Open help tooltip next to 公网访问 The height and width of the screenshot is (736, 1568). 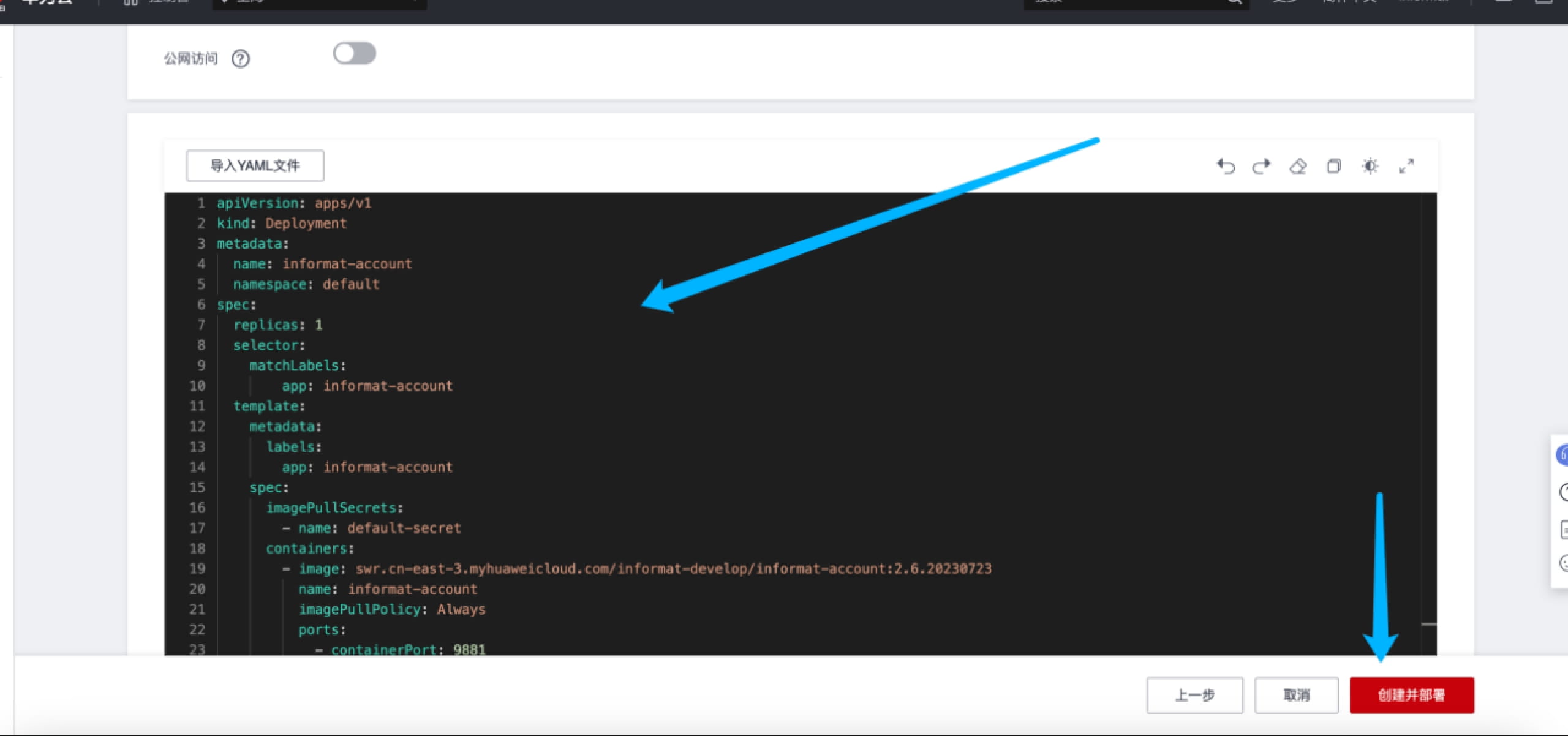pos(241,59)
